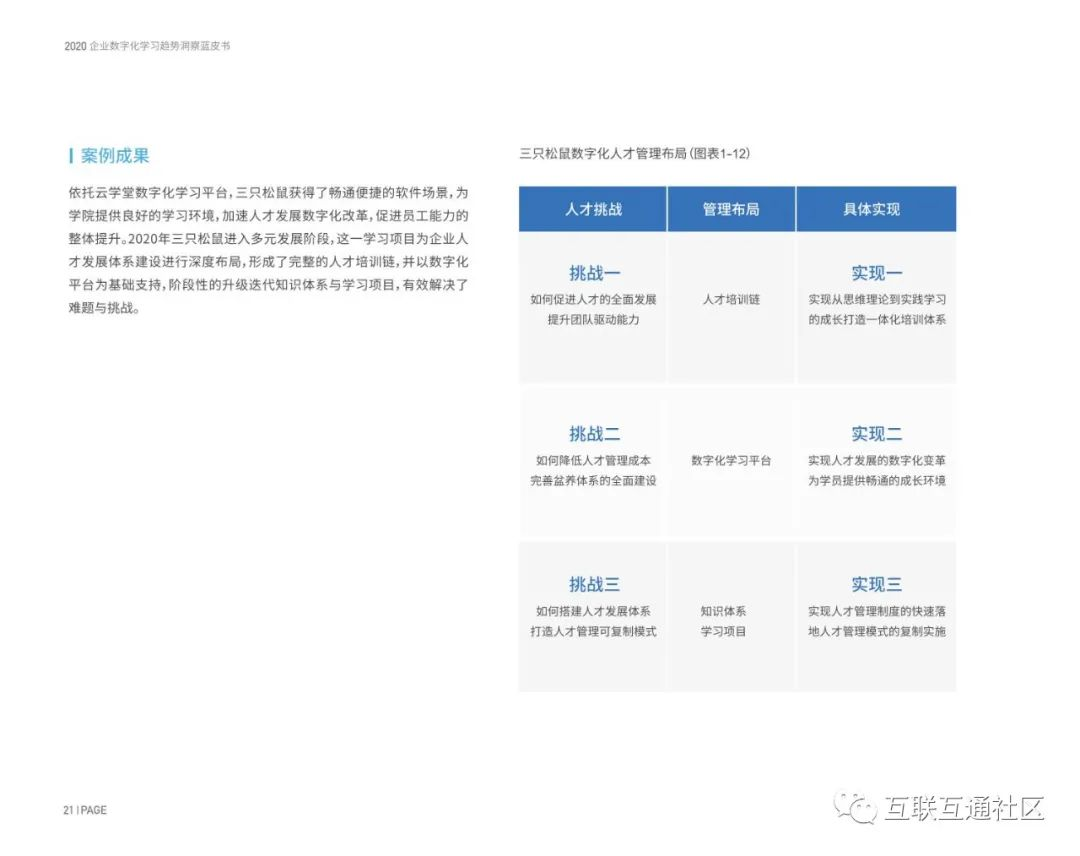This screenshot has height=856, width=1080.
Task: Click the '管理布局' table header
Action: pyautogui.click(x=731, y=209)
